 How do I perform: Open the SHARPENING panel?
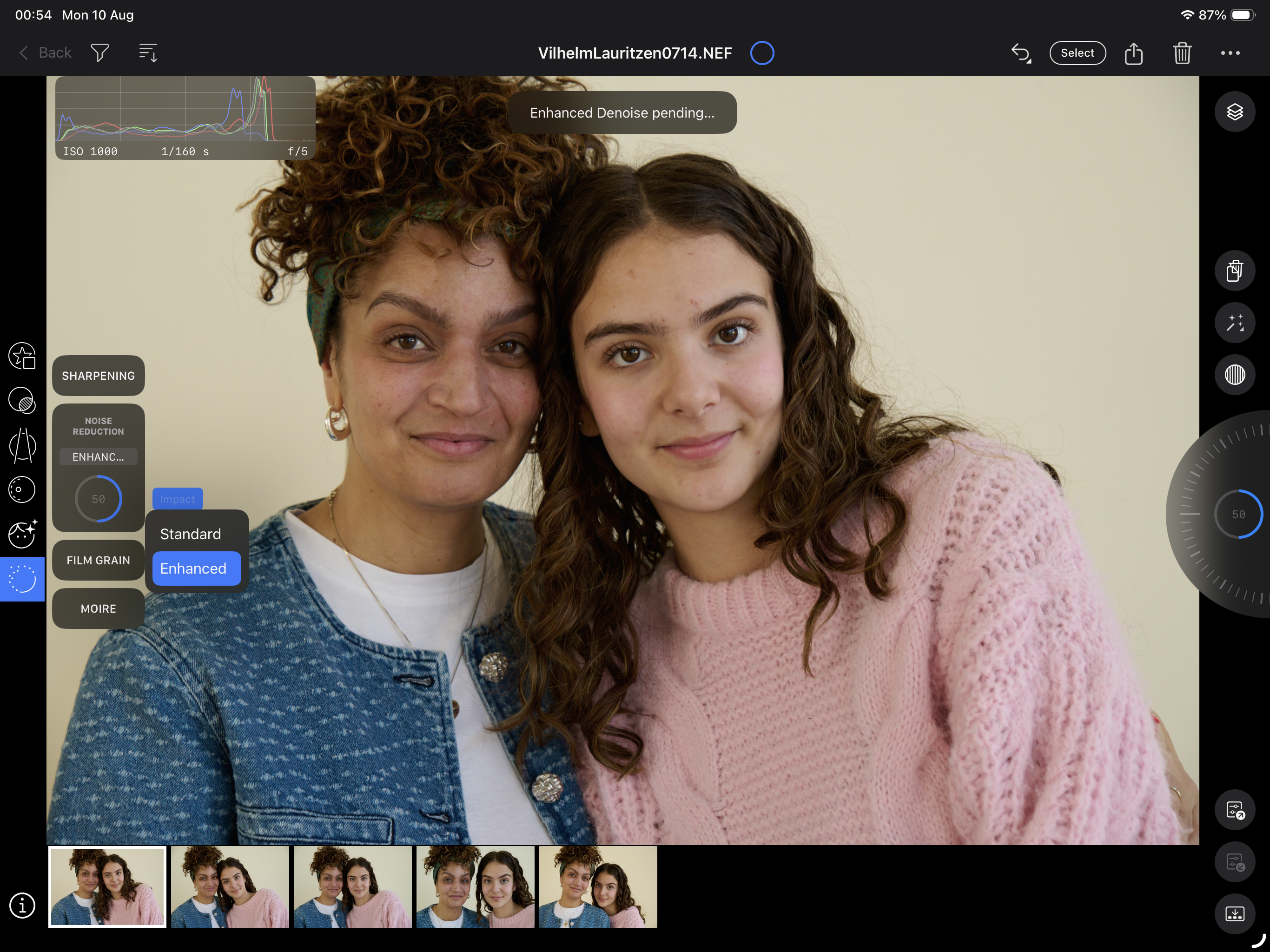(98, 376)
